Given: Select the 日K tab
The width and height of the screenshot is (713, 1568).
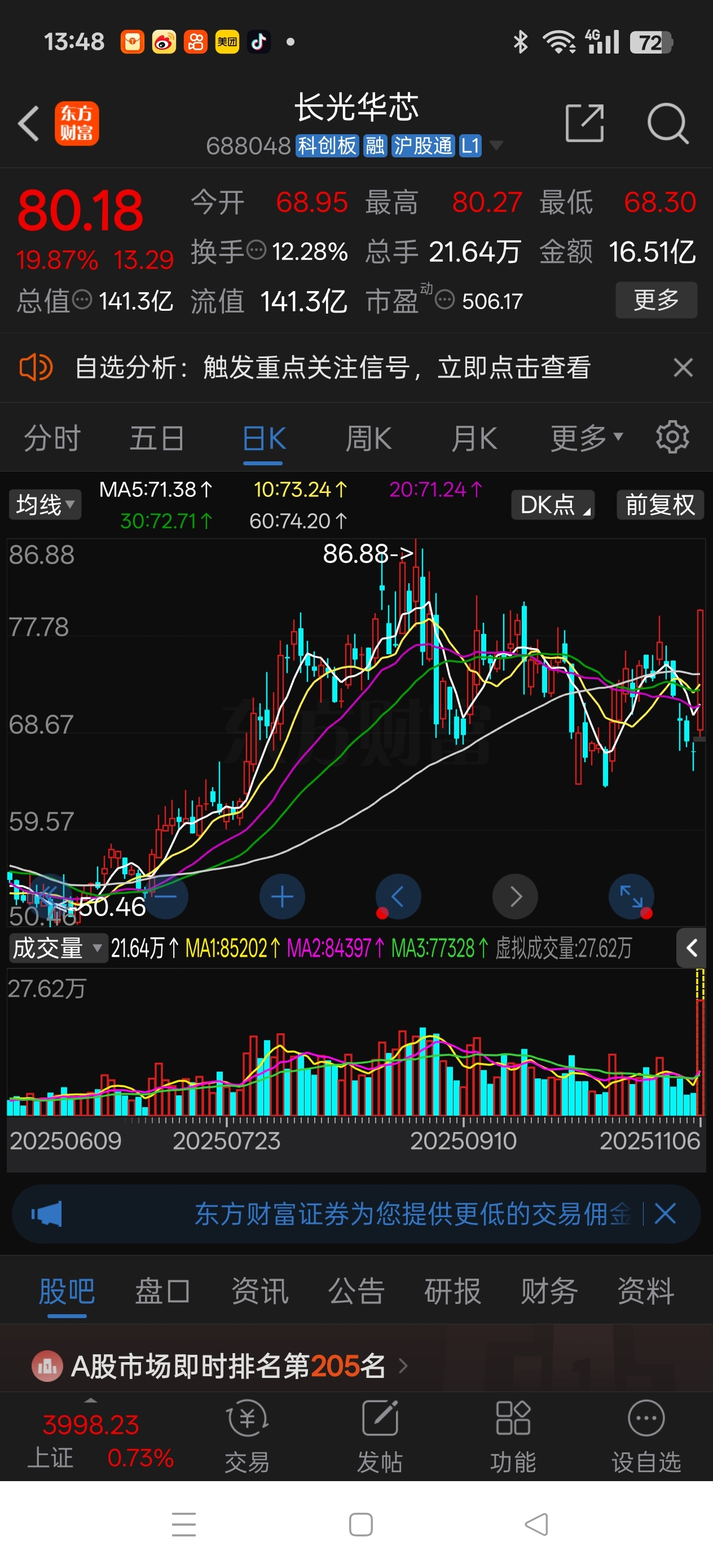Looking at the screenshot, I should click(x=263, y=438).
